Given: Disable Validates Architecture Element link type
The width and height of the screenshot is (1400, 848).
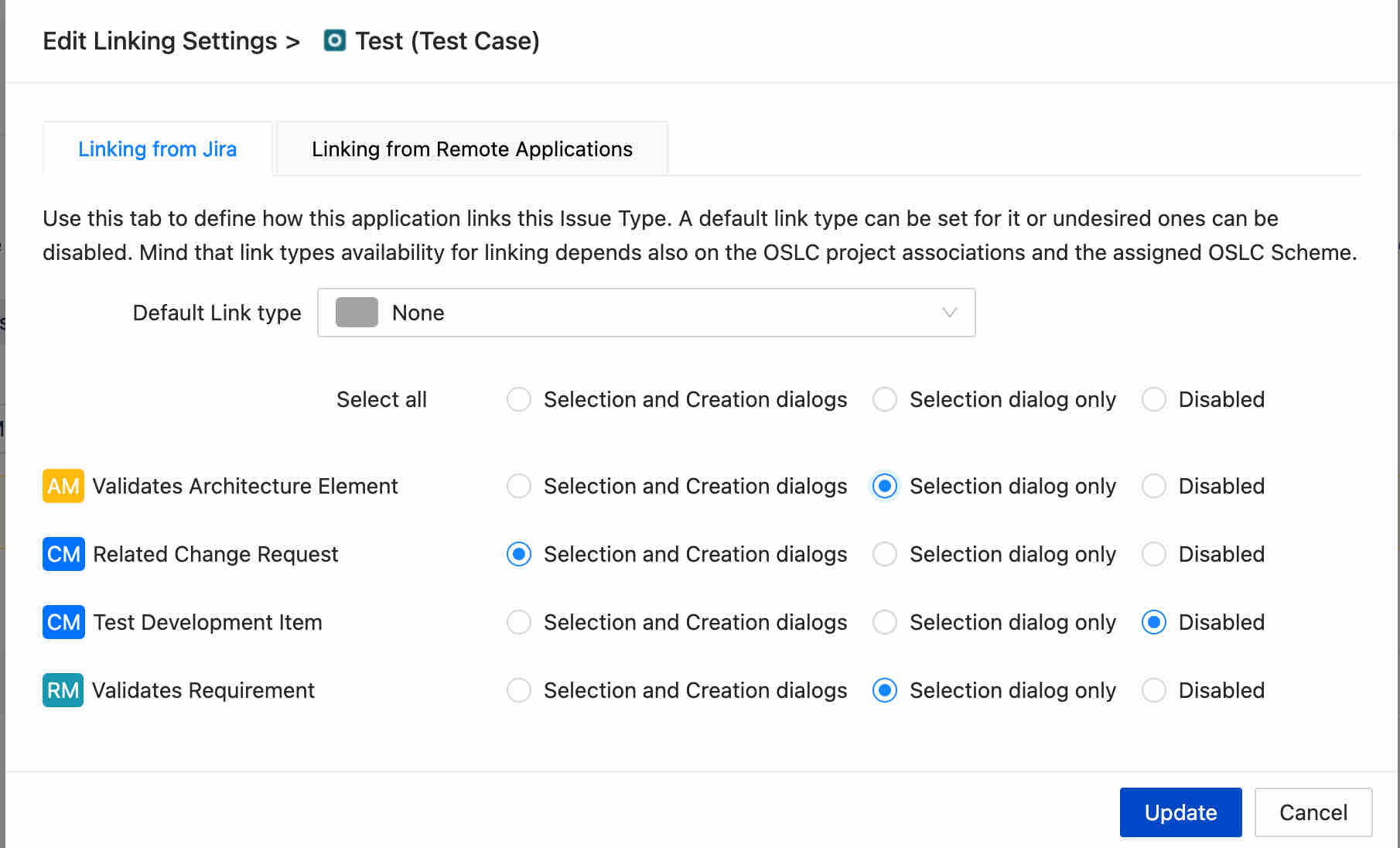Looking at the screenshot, I should click(1154, 486).
